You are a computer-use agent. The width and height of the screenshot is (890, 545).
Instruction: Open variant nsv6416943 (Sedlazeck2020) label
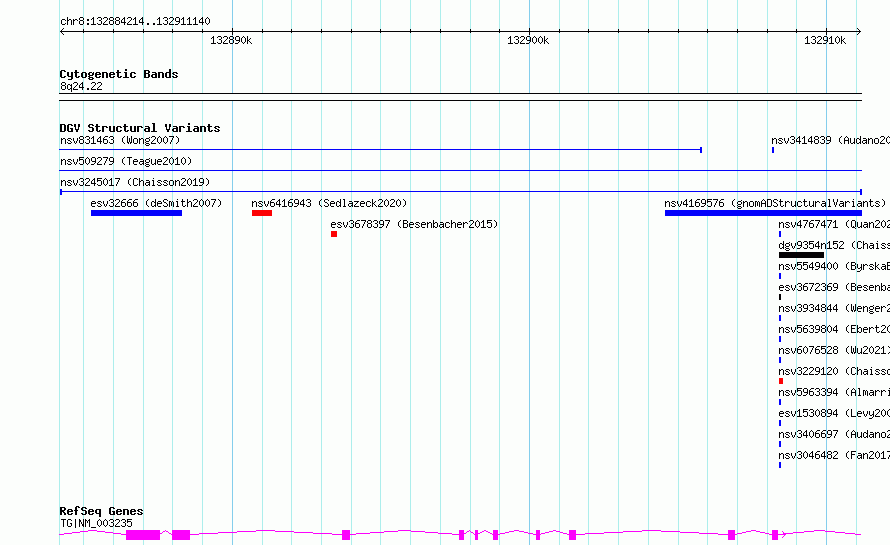click(329, 203)
